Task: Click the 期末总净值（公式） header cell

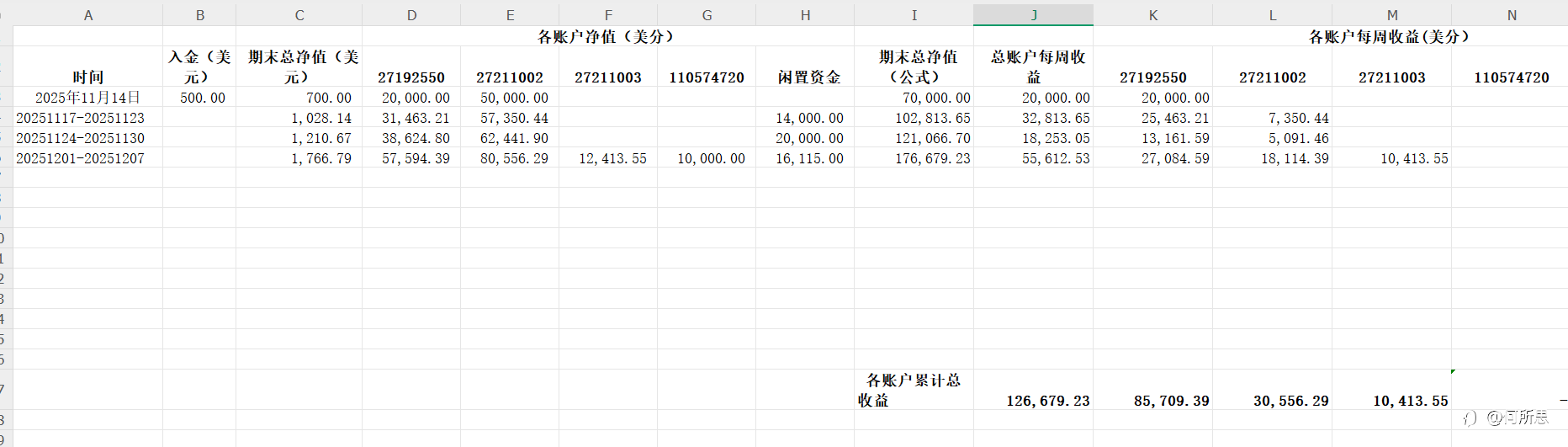Action: click(914, 67)
